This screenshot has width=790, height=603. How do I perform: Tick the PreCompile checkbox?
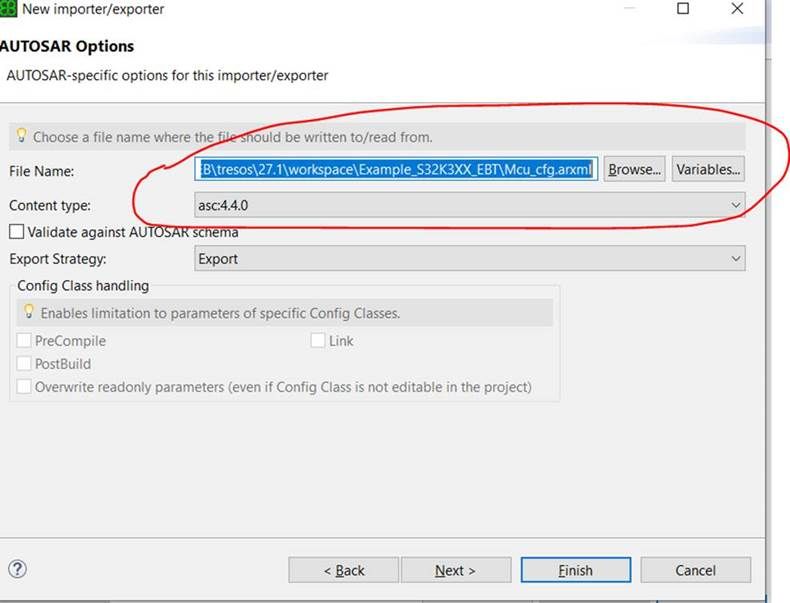(24, 341)
